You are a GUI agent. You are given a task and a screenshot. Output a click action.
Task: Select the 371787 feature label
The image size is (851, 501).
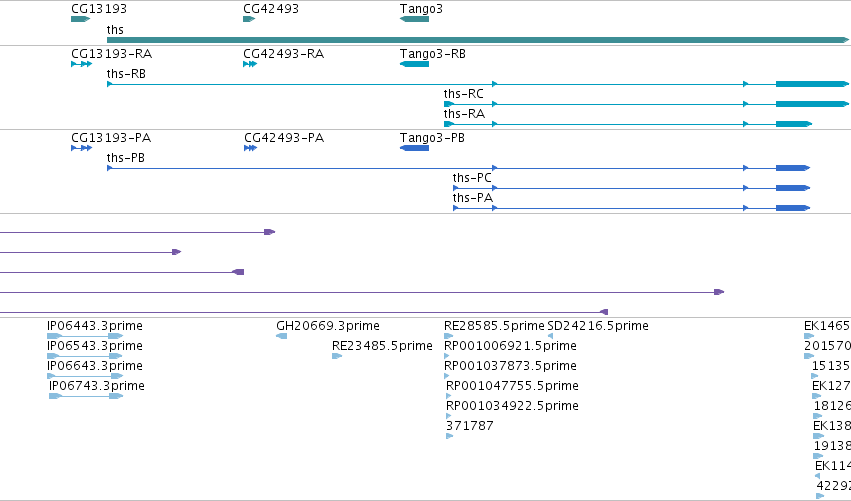[470, 426]
